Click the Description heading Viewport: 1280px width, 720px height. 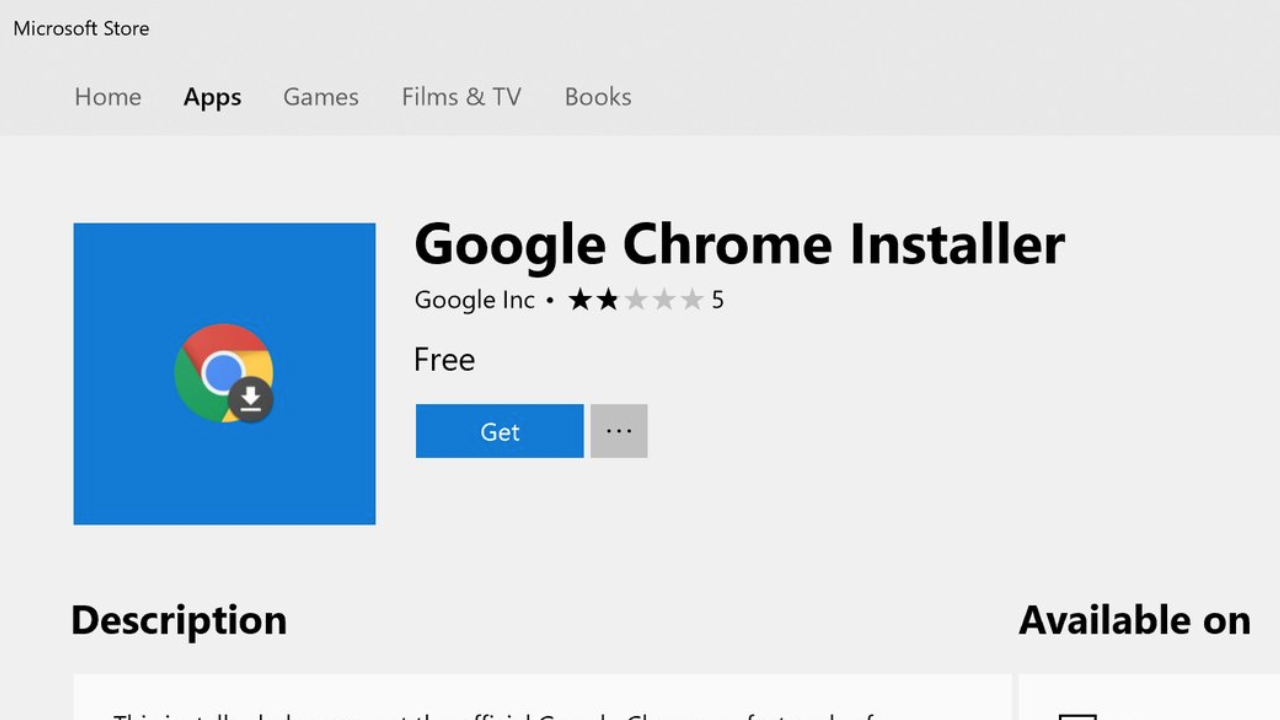tap(179, 621)
